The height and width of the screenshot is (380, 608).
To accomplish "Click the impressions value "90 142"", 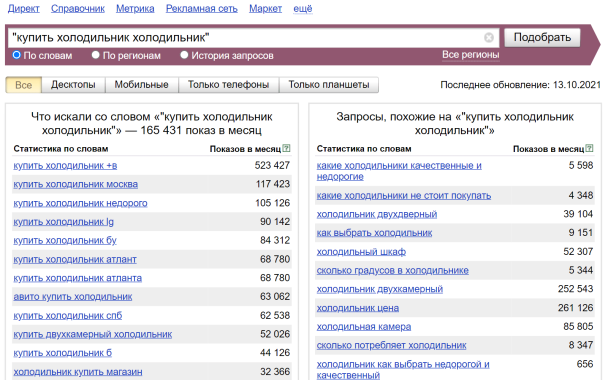I will point(275,222).
